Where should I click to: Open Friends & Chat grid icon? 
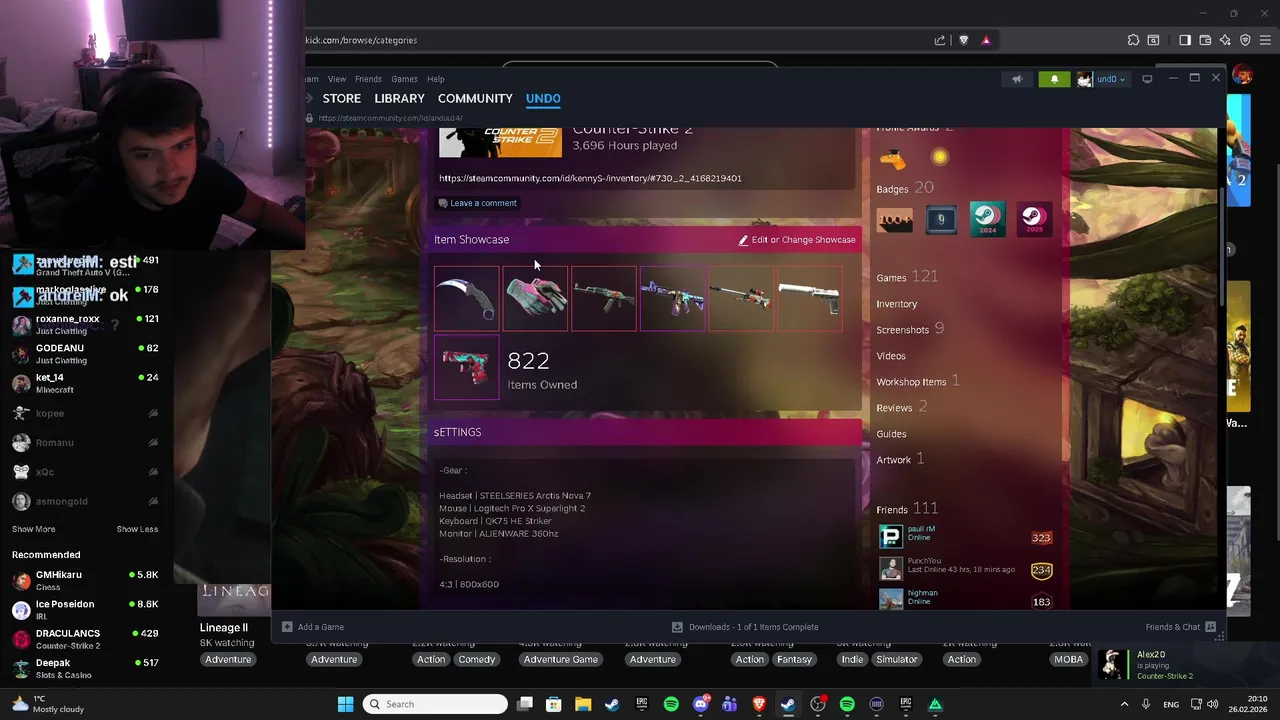pyautogui.click(x=1211, y=627)
